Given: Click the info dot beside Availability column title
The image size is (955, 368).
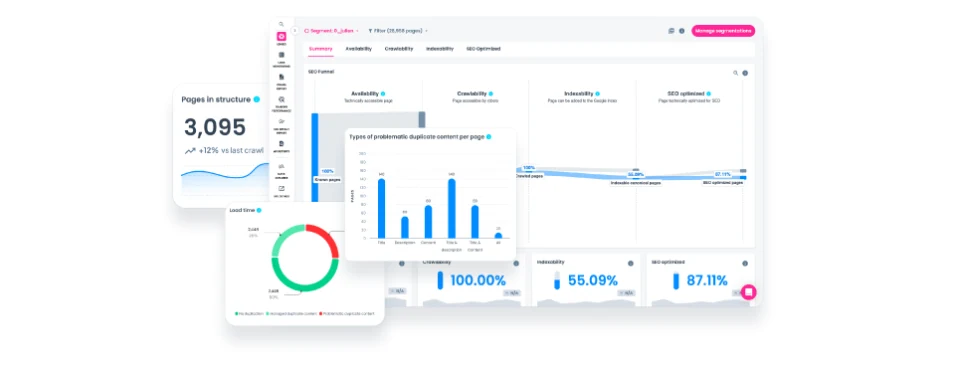Looking at the screenshot, I should pyautogui.click(x=382, y=94).
